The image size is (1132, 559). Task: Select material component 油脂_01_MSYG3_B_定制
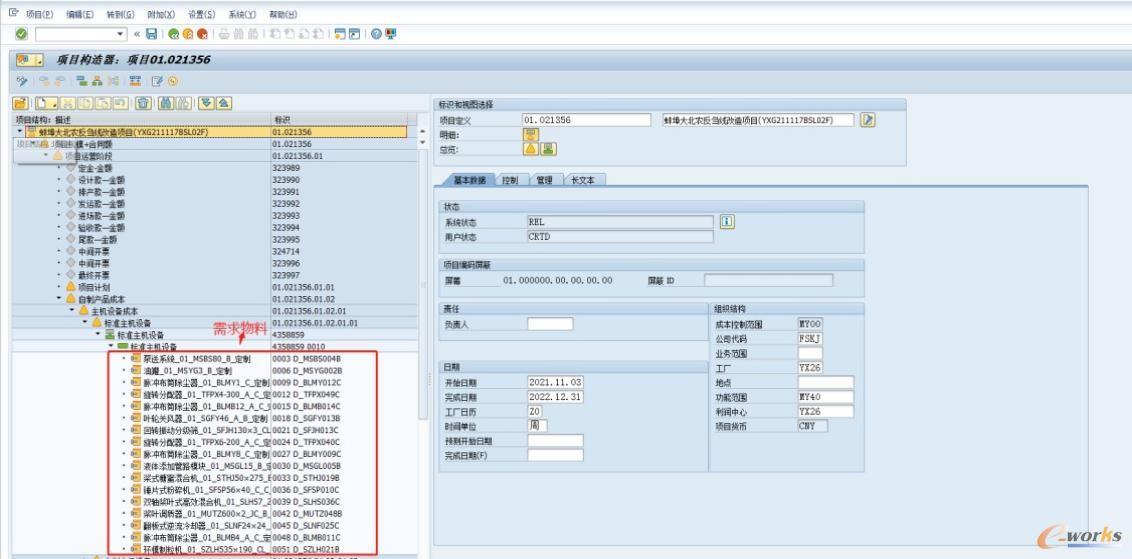pyautogui.click(x=187, y=370)
